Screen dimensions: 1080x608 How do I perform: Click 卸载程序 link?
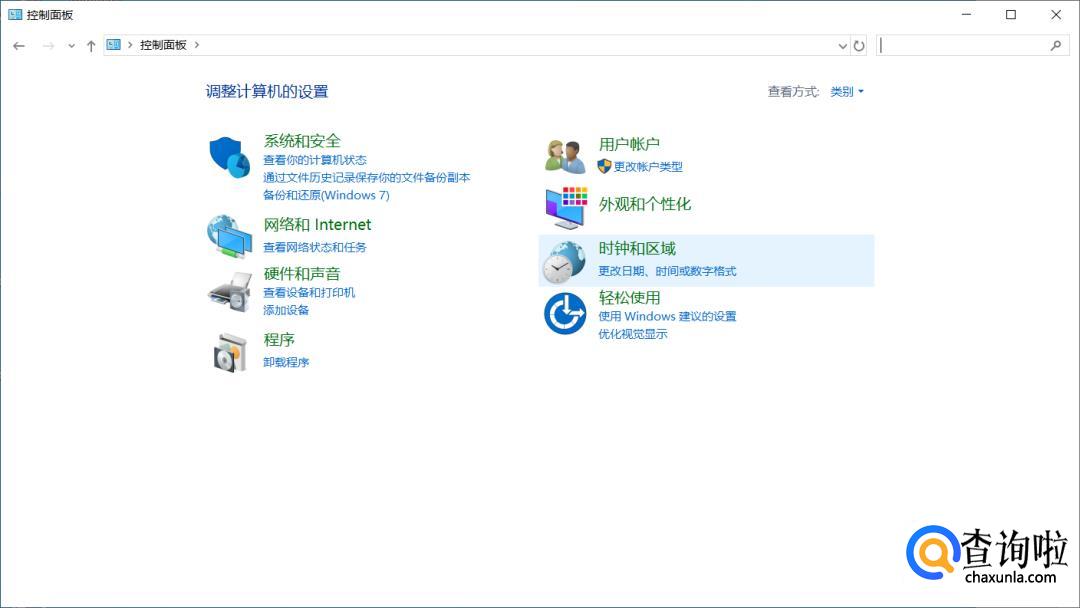(286, 362)
